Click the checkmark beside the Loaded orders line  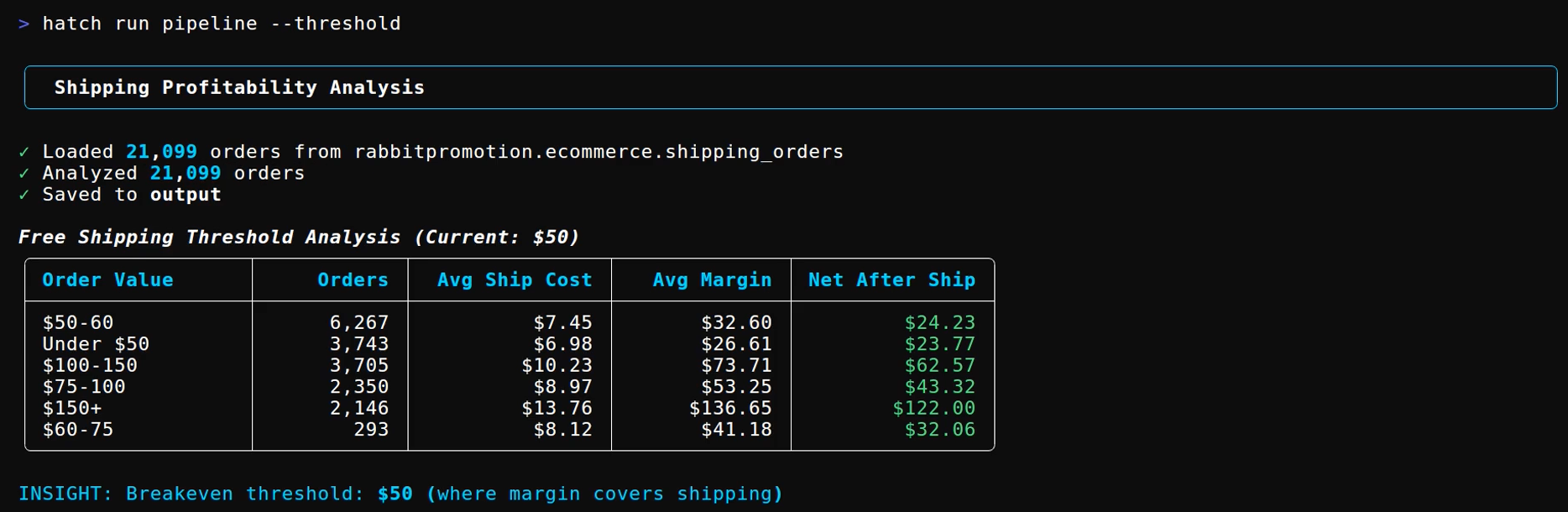pyautogui.click(x=24, y=152)
